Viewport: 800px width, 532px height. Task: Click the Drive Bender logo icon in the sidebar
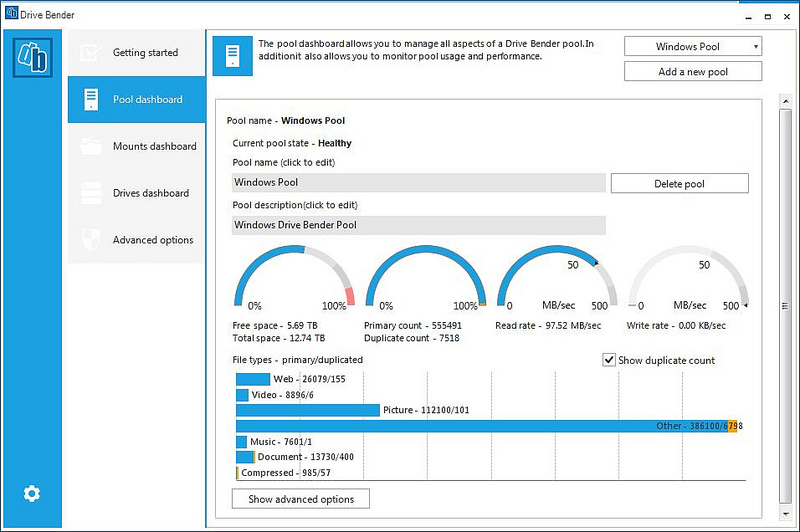click(x=33, y=58)
